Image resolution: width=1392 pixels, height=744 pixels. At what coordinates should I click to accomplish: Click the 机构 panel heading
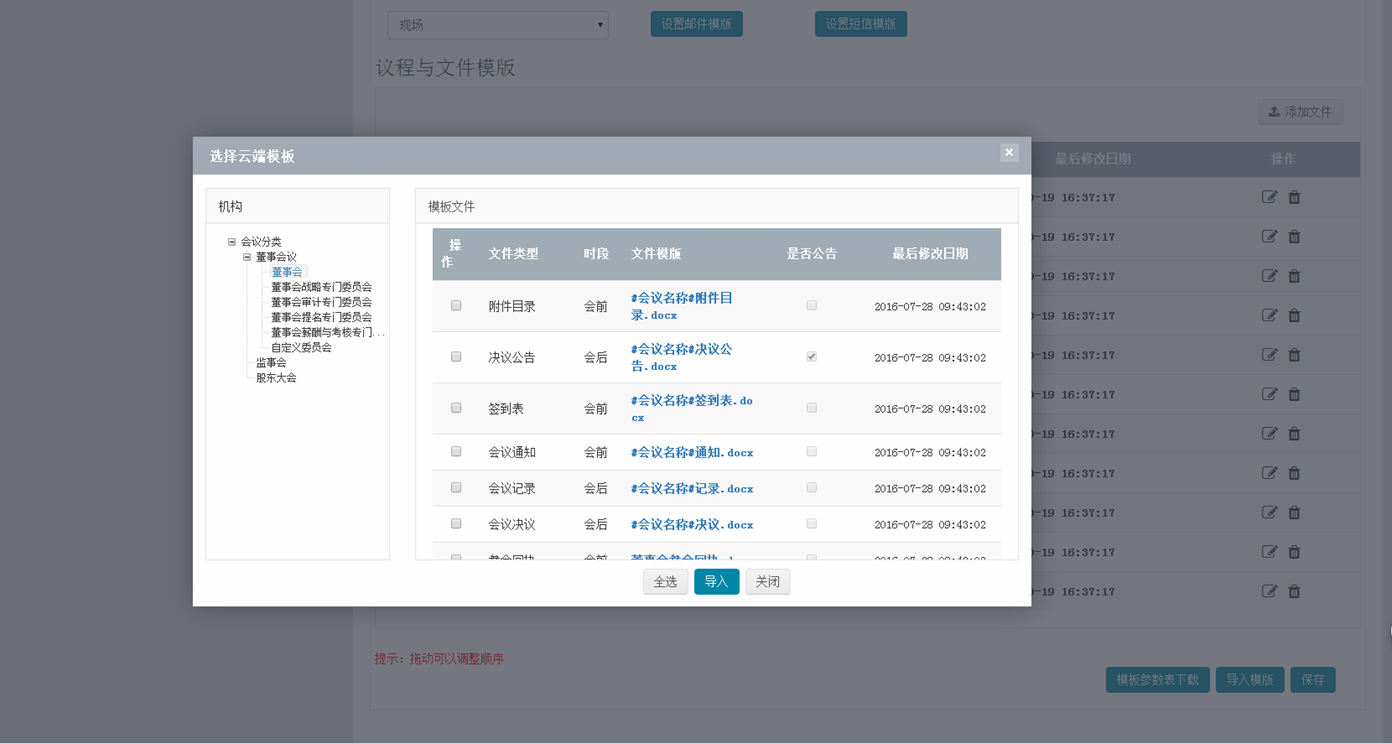[x=231, y=207]
